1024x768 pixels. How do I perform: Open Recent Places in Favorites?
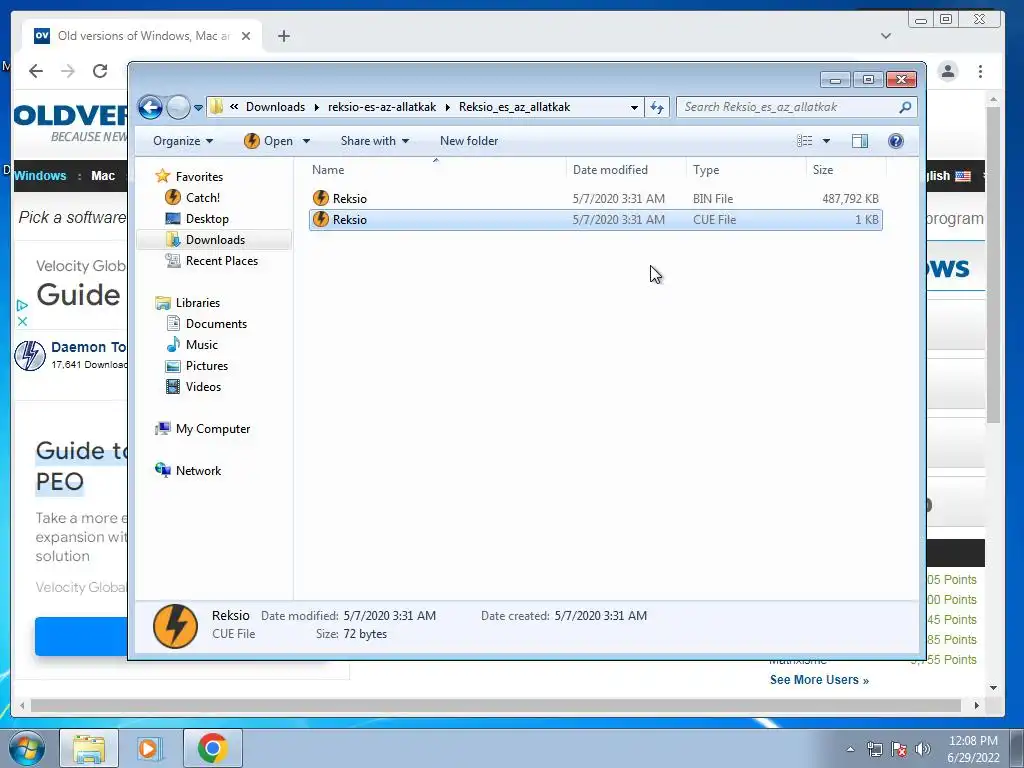(x=221, y=261)
